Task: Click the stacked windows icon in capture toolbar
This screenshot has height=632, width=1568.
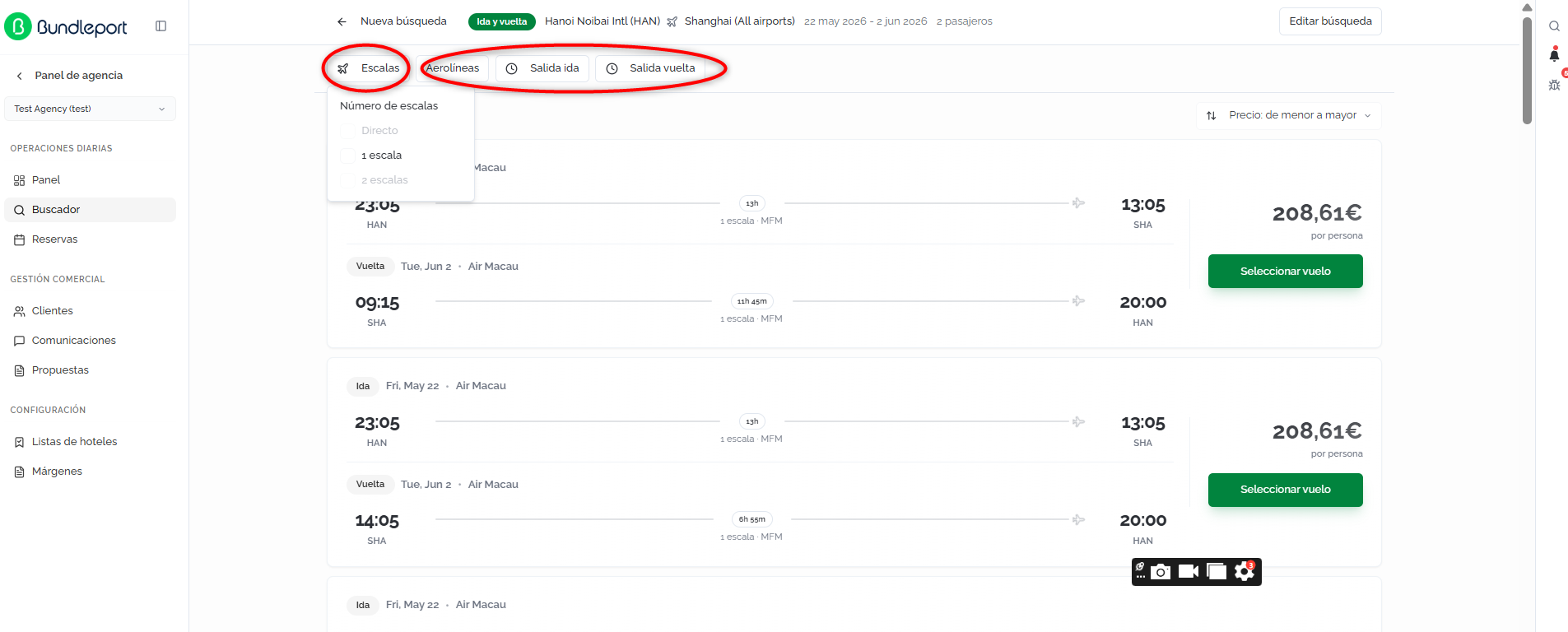Action: pos(1217,571)
